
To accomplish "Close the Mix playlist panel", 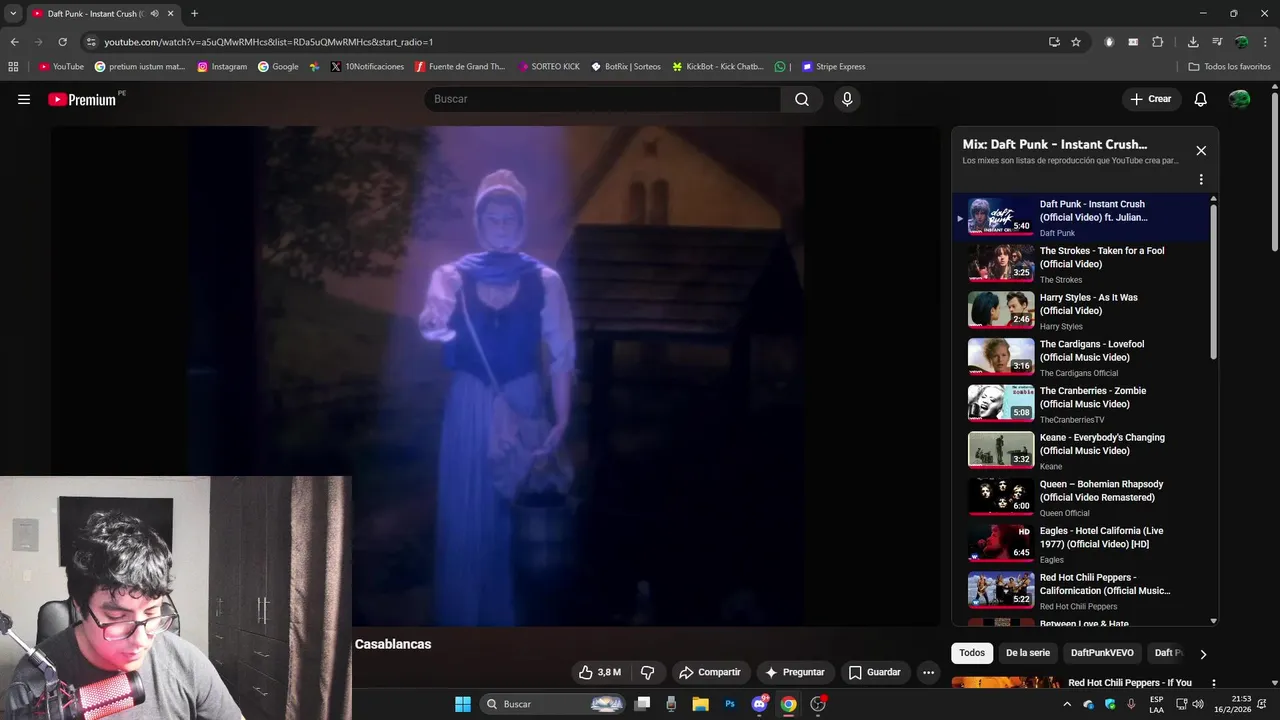I will 1201,151.
